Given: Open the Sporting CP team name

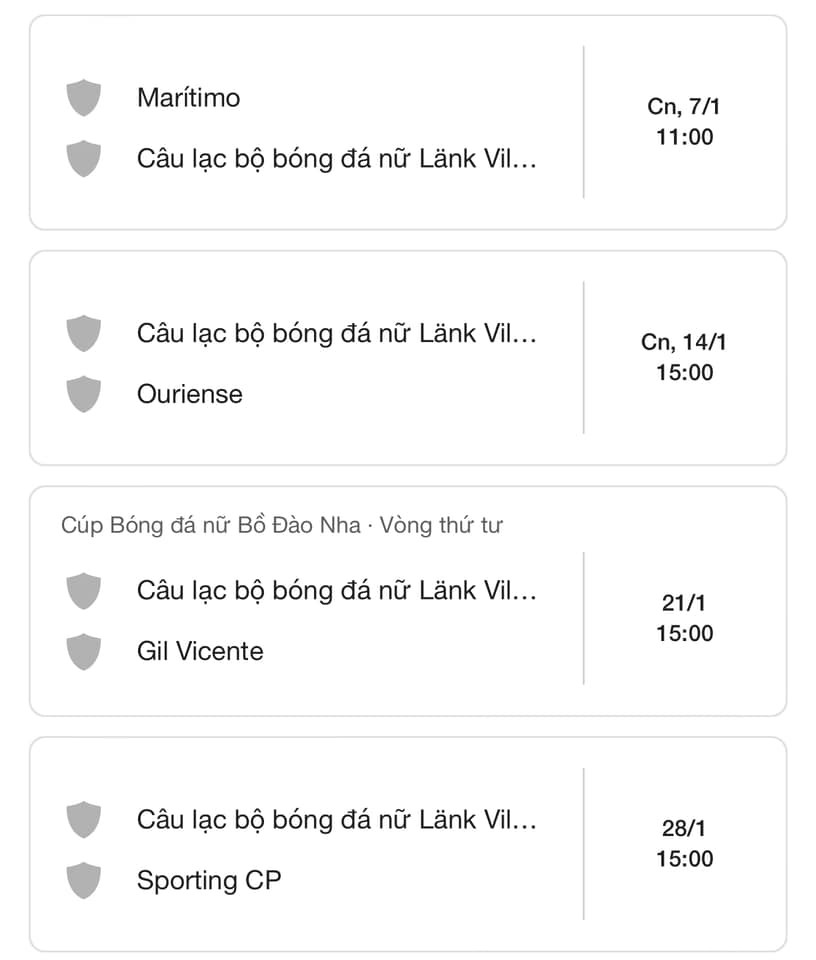Looking at the screenshot, I should pos(209,881).
